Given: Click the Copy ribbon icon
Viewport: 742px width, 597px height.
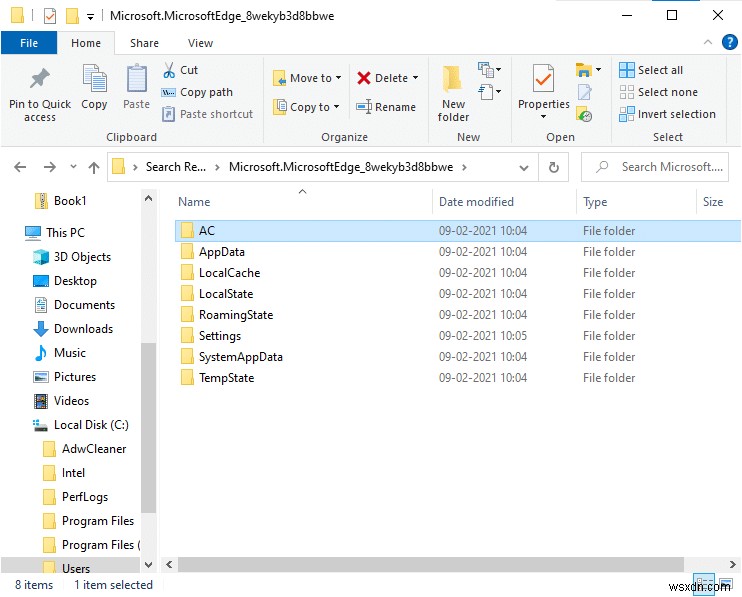Looking at the screenshot, I should coord(94,79).
